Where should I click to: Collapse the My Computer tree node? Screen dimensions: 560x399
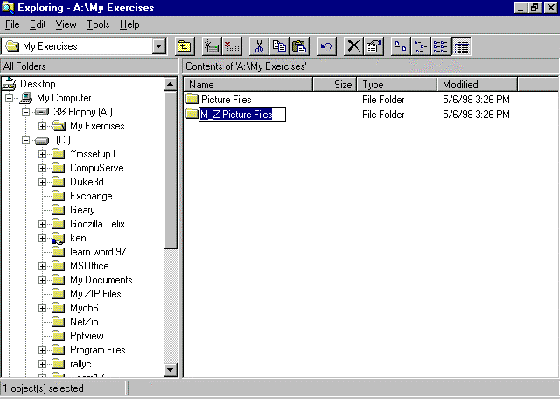[x=9, y=98]
